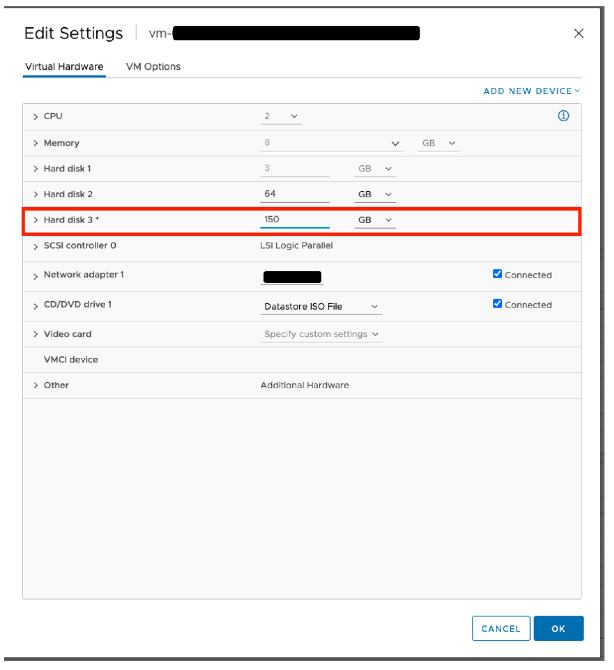Expand the CPU settings row
The height and width of the screenshot is (670, 614).
click(36, 117)
